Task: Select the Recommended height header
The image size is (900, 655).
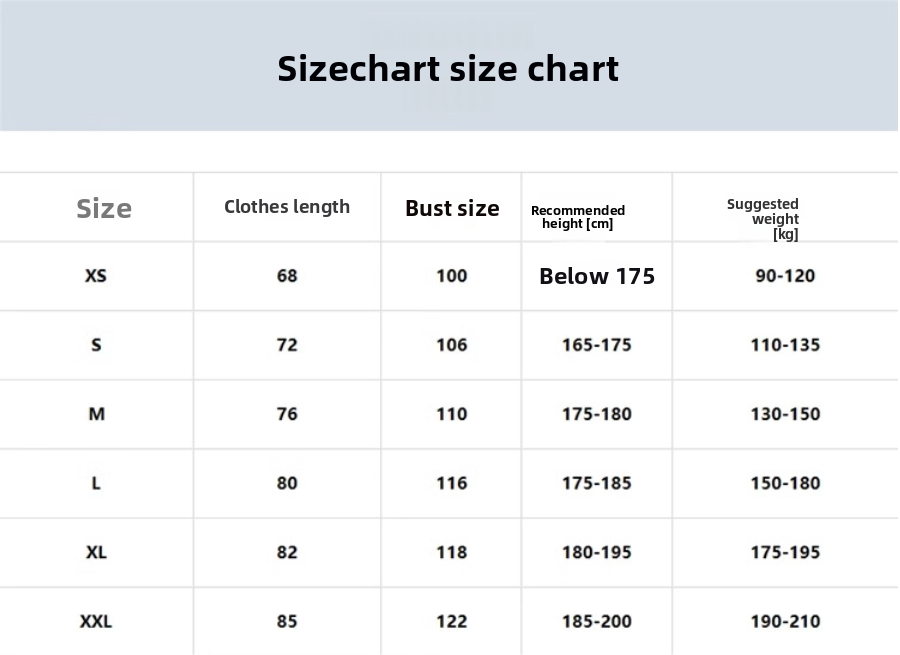Action: click(x=578, y=217)
